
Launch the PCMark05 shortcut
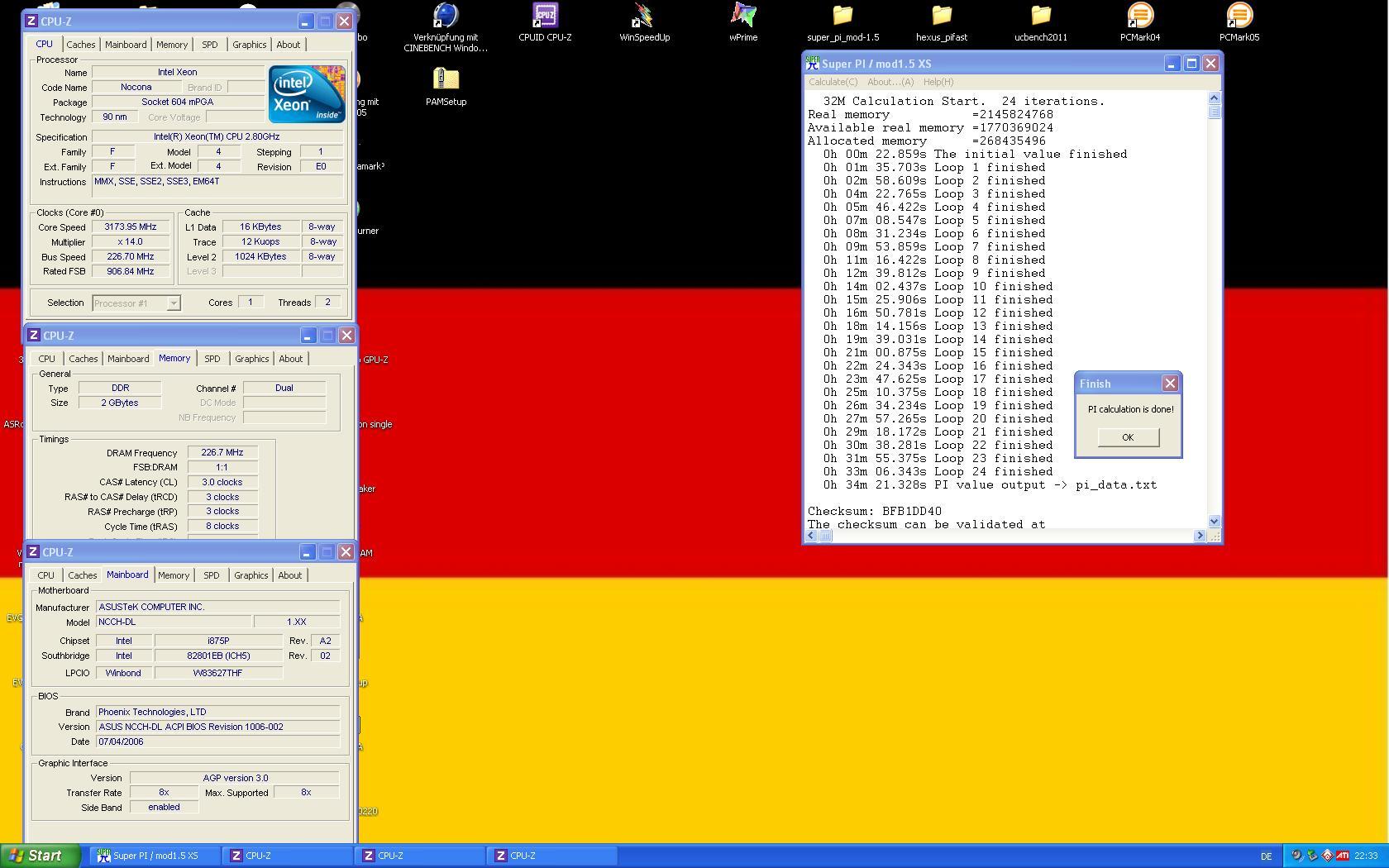pyautogui.click(x=1239, y=22)
